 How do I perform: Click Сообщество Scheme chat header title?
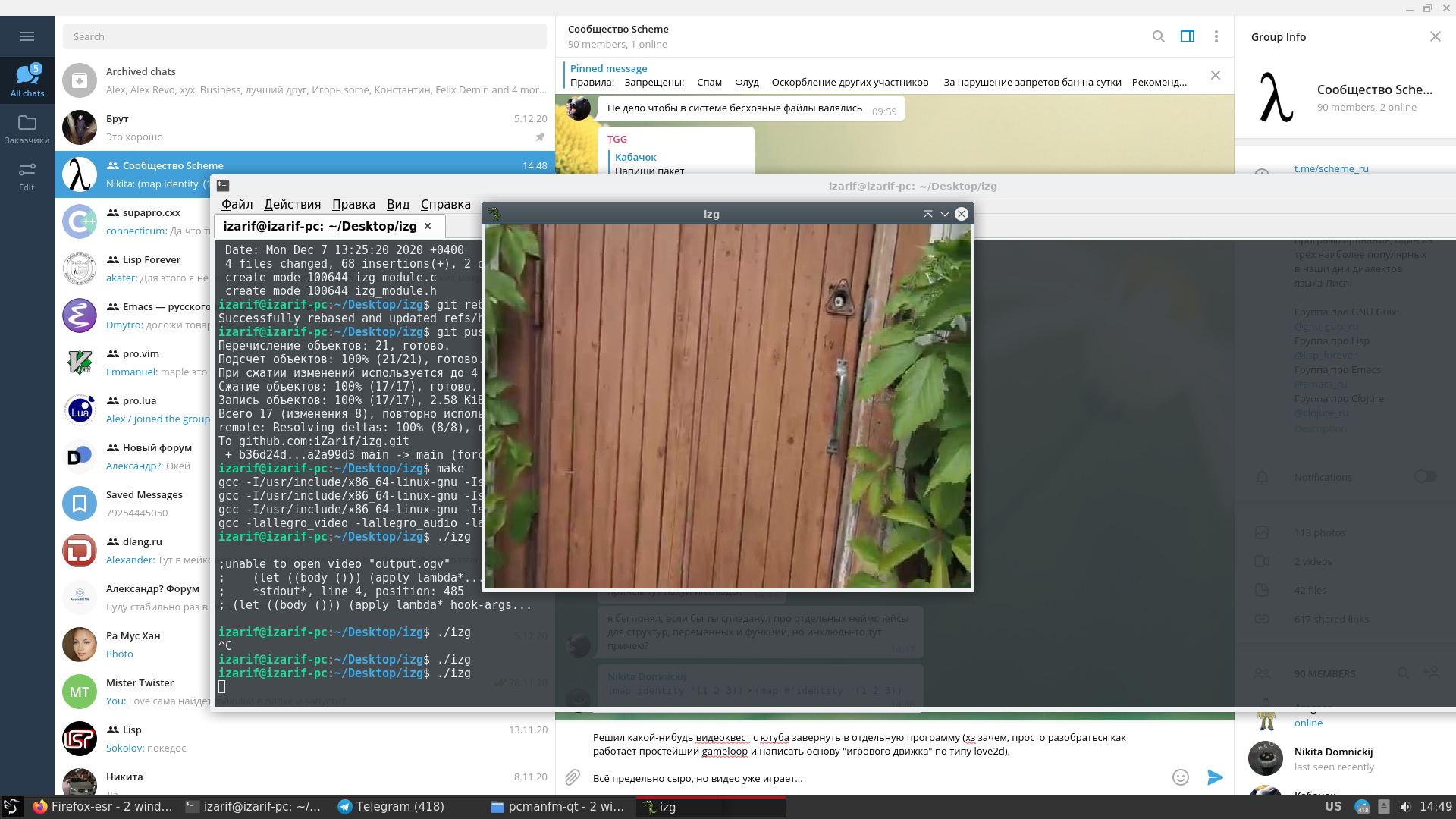coord(618,29)
